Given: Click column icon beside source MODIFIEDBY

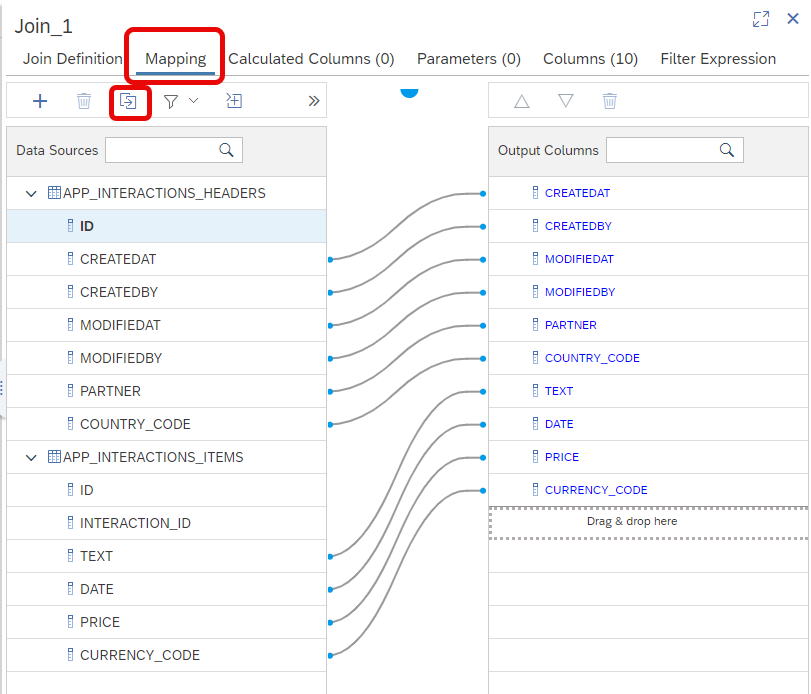Looking at the screenshot, I should click(70, 358).
